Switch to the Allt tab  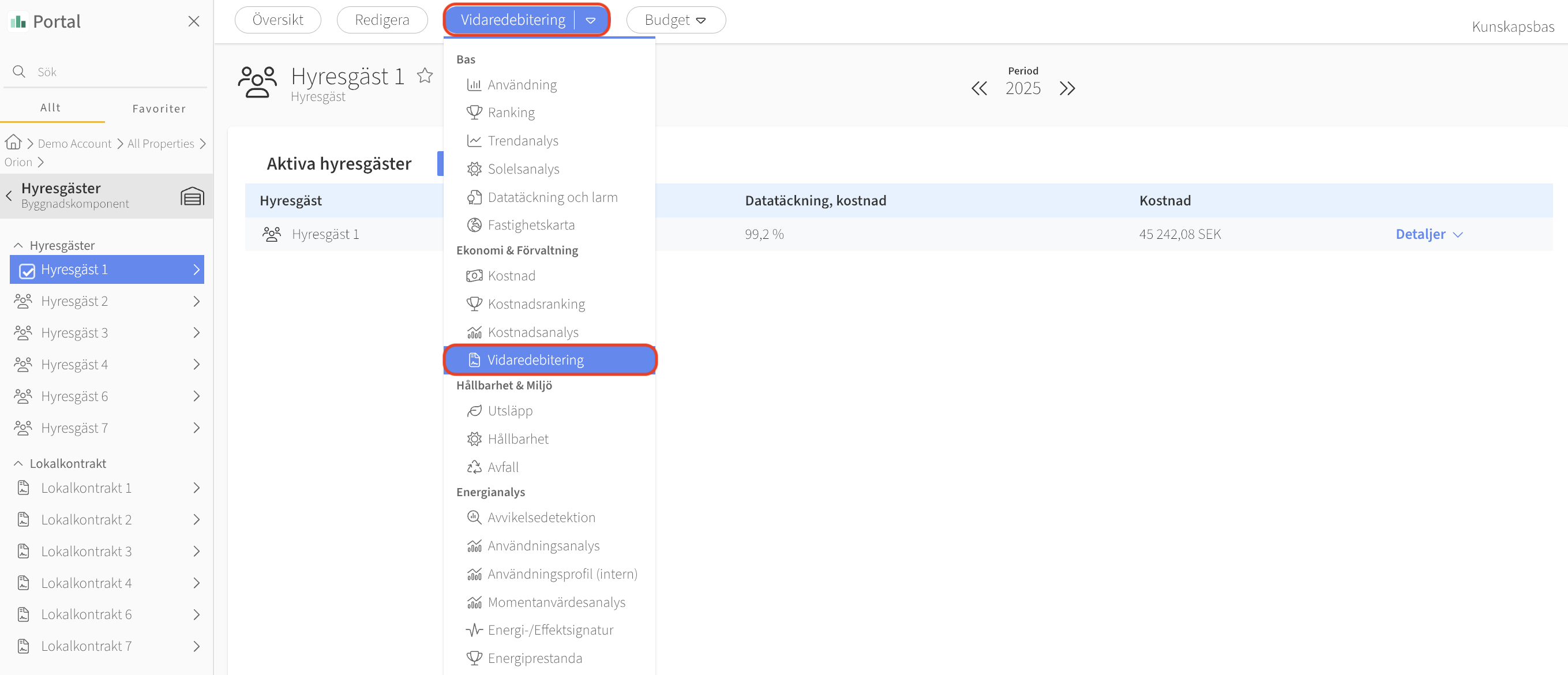(51, 108)
